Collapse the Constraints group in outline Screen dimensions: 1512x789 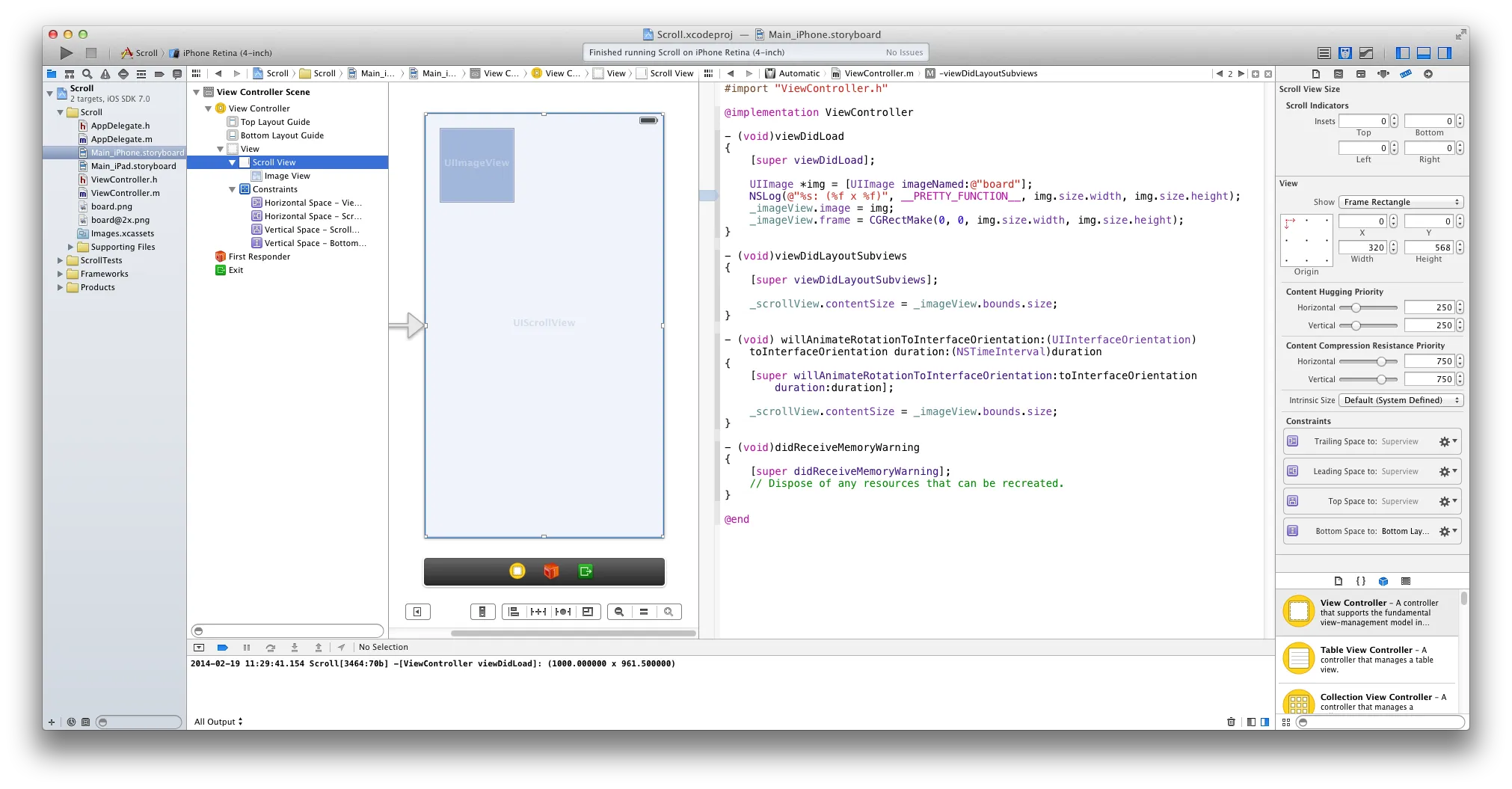233,190
